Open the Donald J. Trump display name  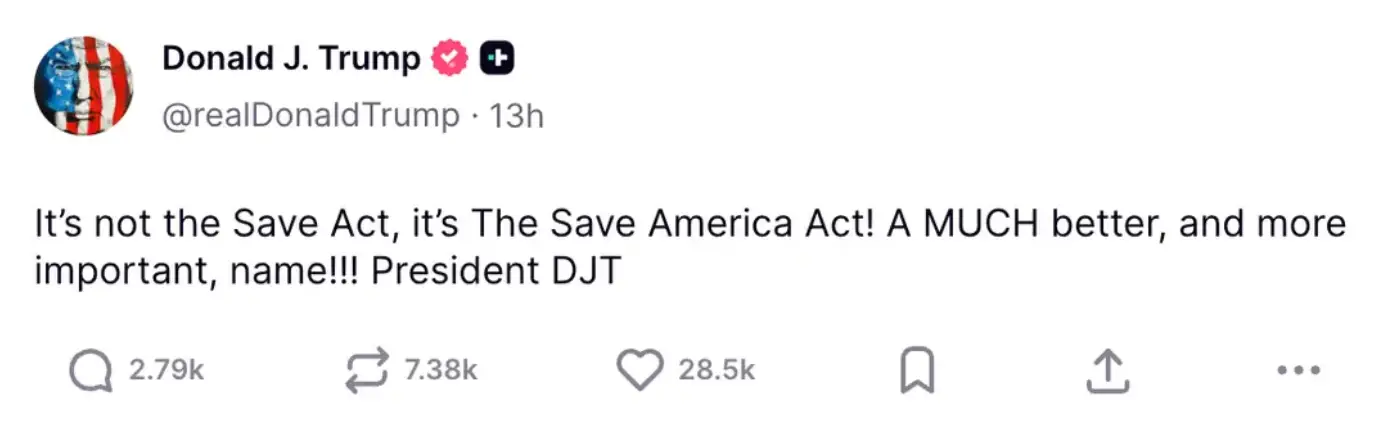tap(291, 60)
